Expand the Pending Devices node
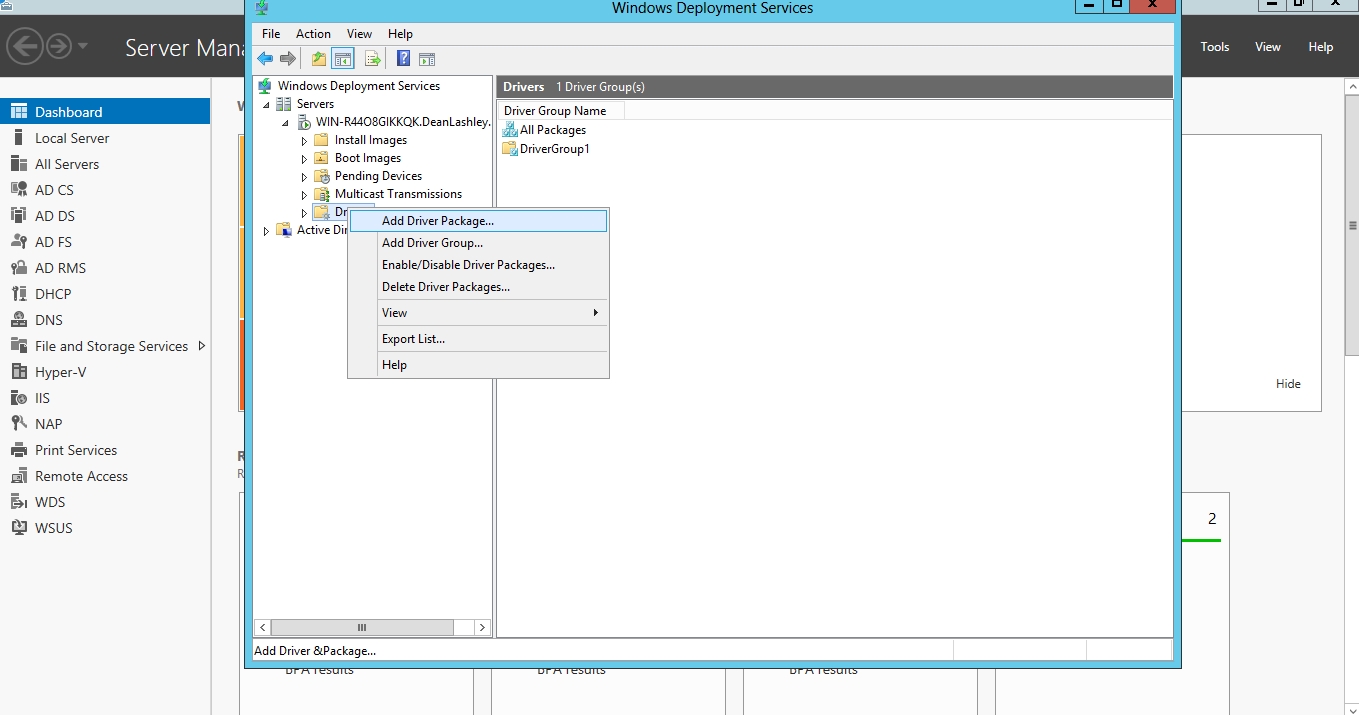 tap(304, 177)
